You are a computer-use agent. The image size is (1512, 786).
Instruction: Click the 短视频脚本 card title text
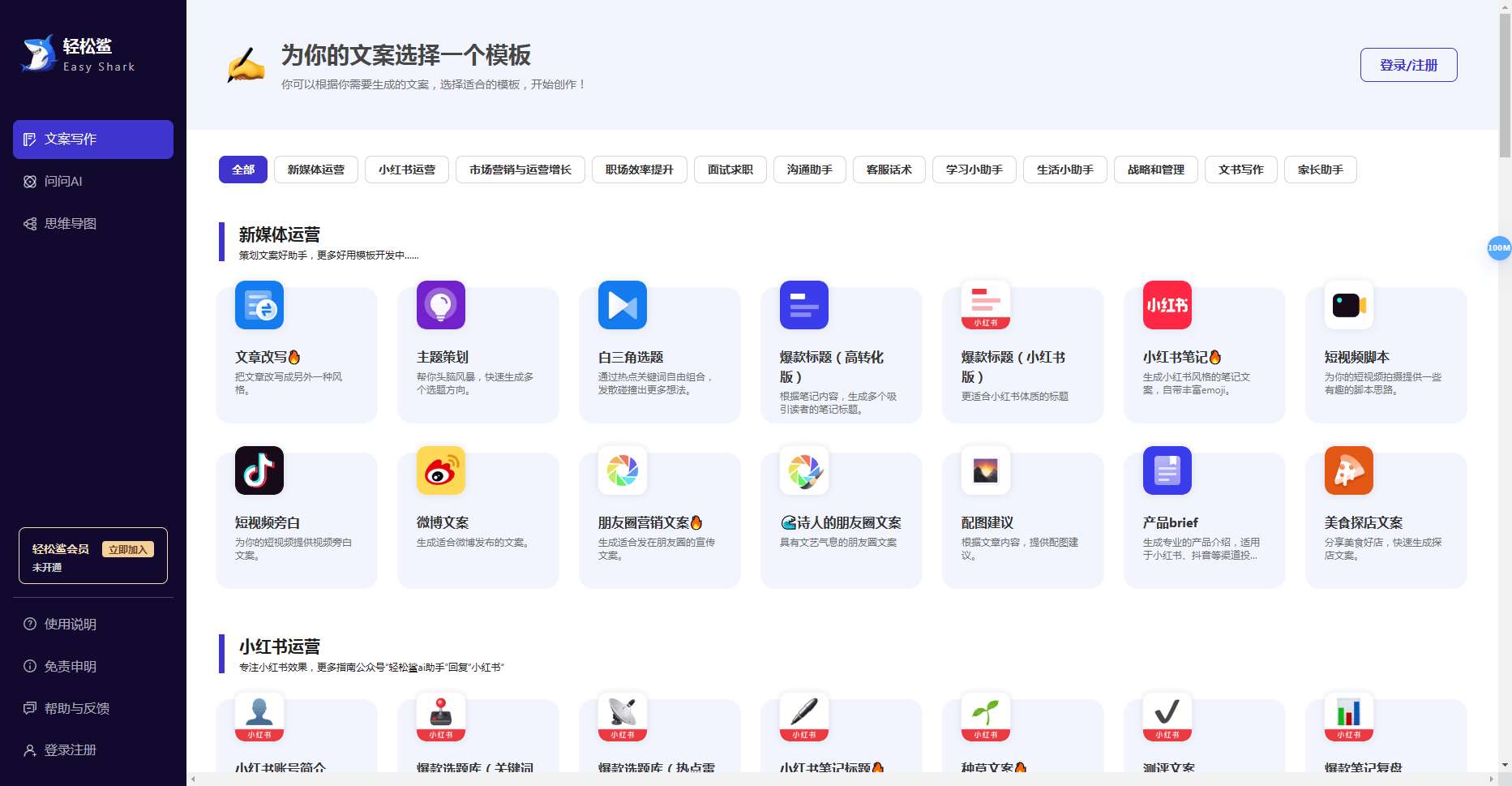[x=1357, y=357]
